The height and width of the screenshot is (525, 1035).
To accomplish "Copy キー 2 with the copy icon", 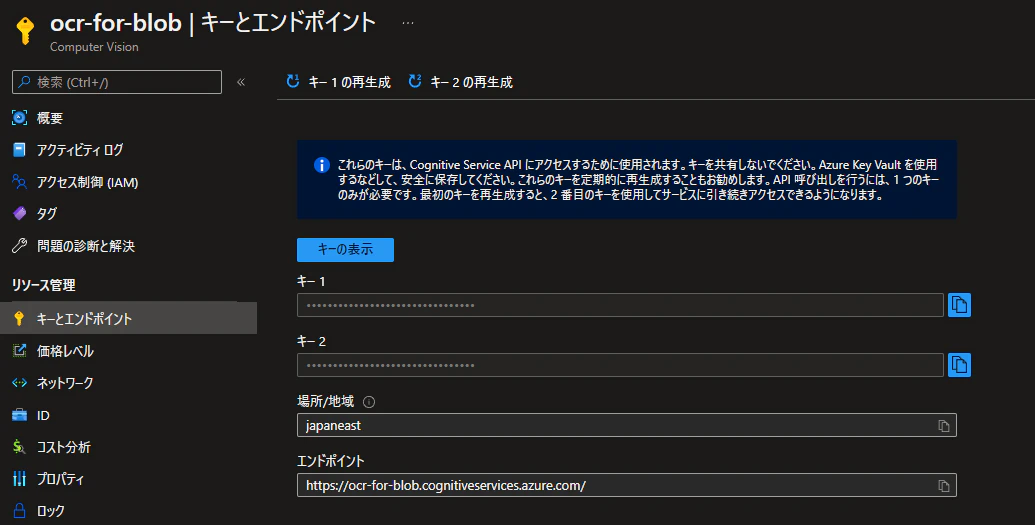I will (959, 365).
